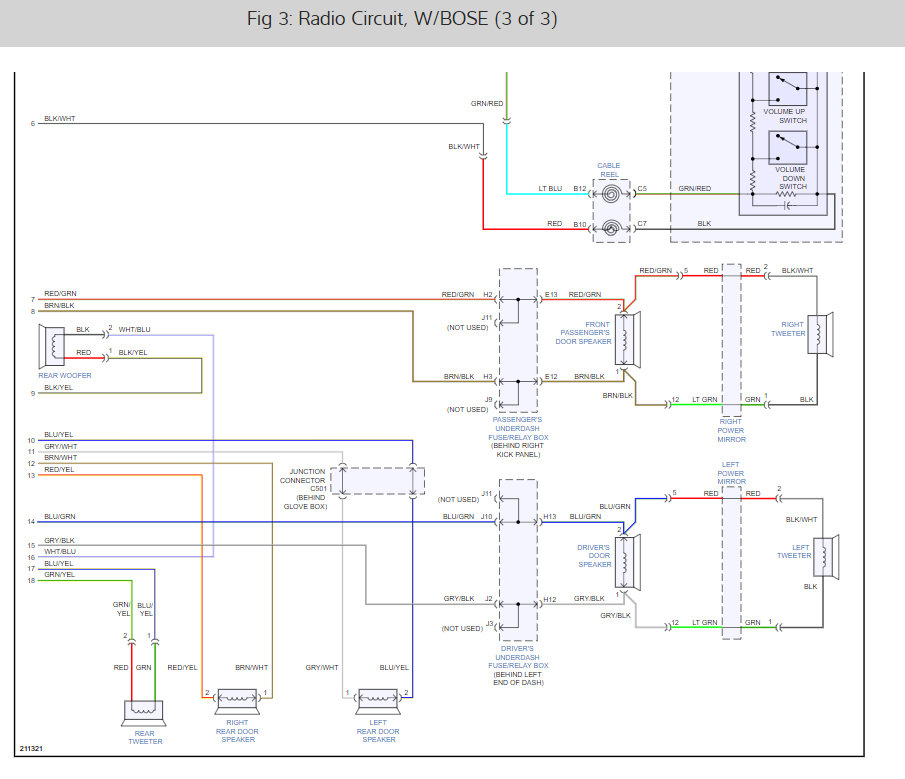Select the Right Rear Door Speaker symbol

237,702
